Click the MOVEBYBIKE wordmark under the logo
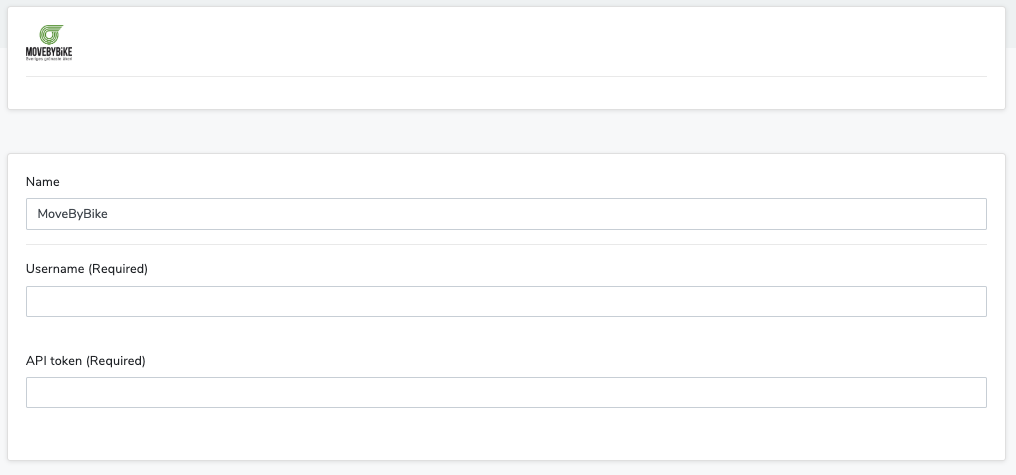Viewport: 1016px width, 475px height. point(49,53)
